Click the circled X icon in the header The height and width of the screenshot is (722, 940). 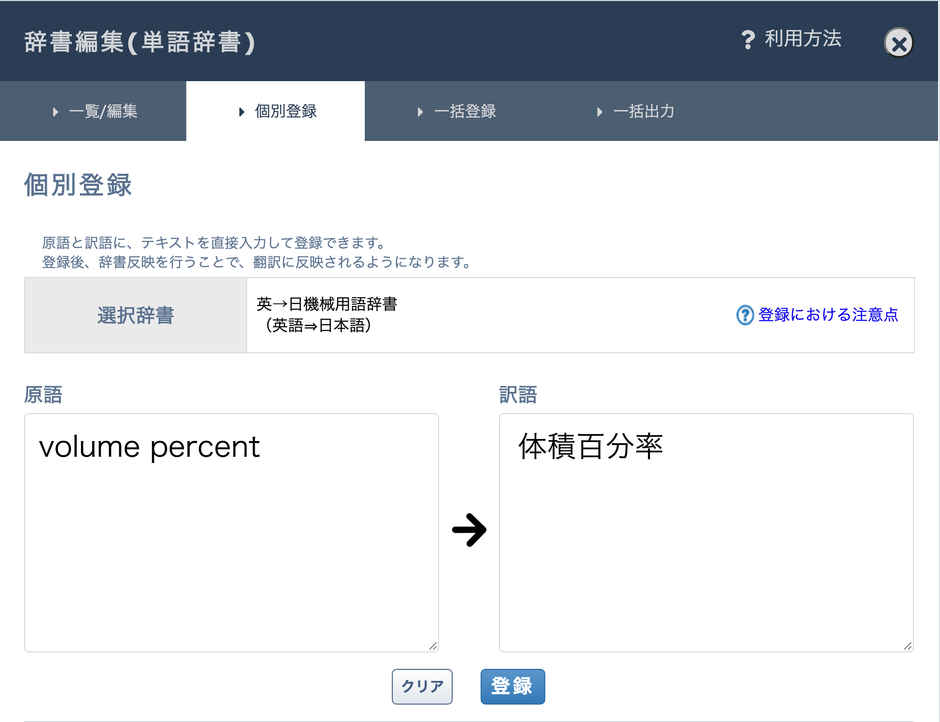[x=899, y=42]
